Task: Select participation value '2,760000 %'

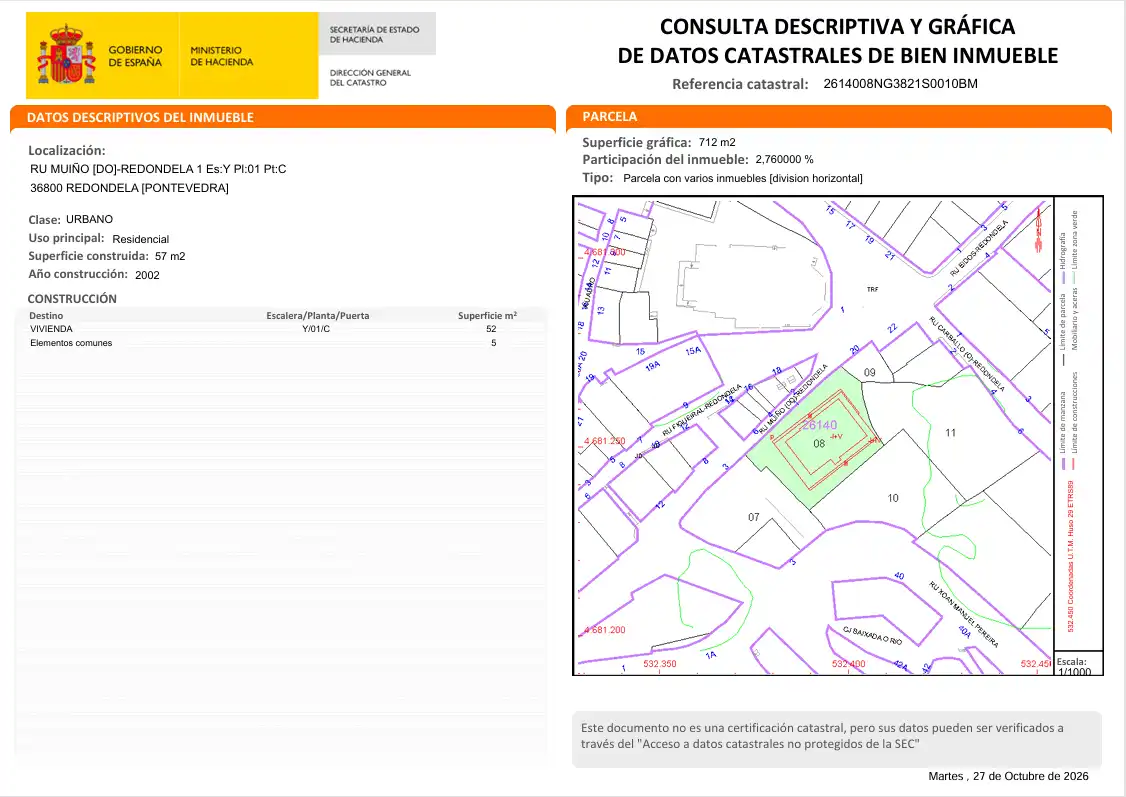Action: pyautogui.click(x=784, y=159)
